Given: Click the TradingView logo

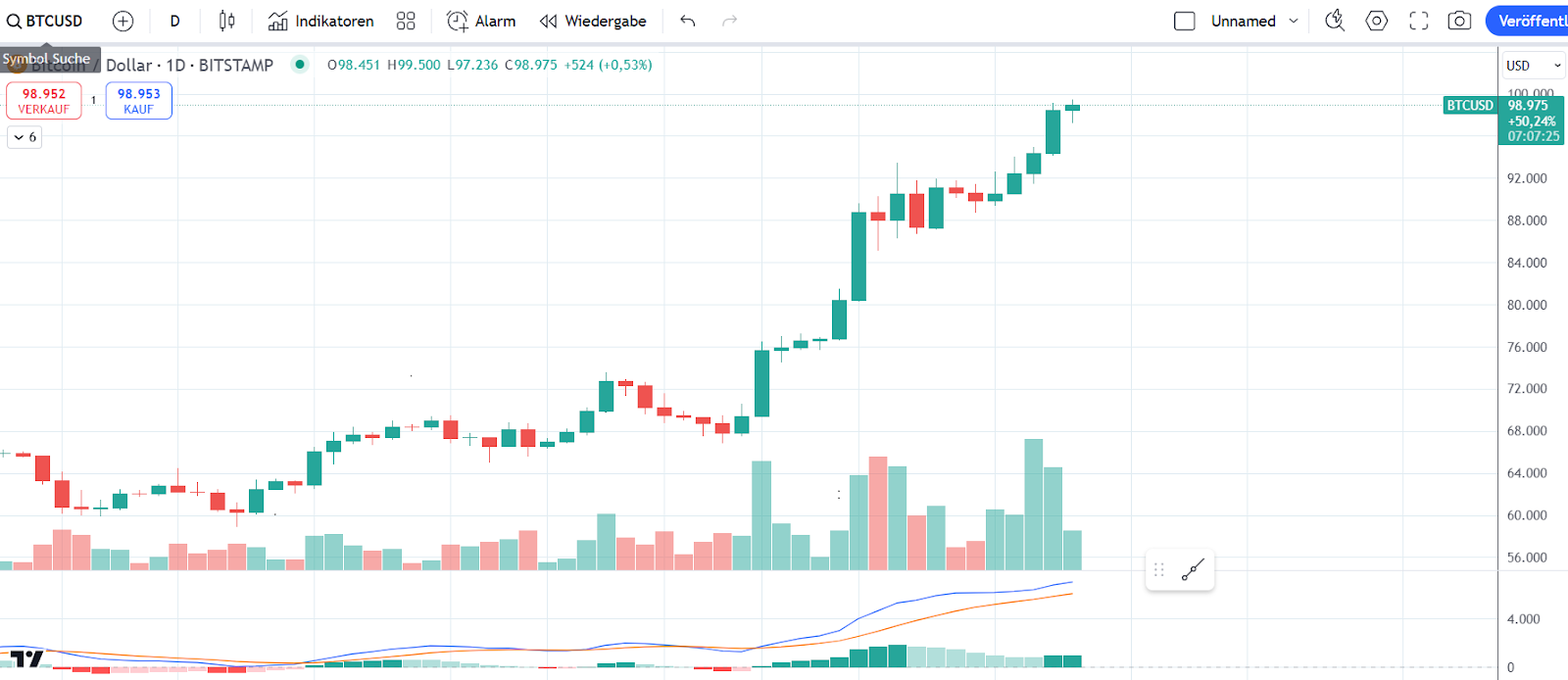Looking at the screenshot, I should pyautogui.click(x=24, y=658).
